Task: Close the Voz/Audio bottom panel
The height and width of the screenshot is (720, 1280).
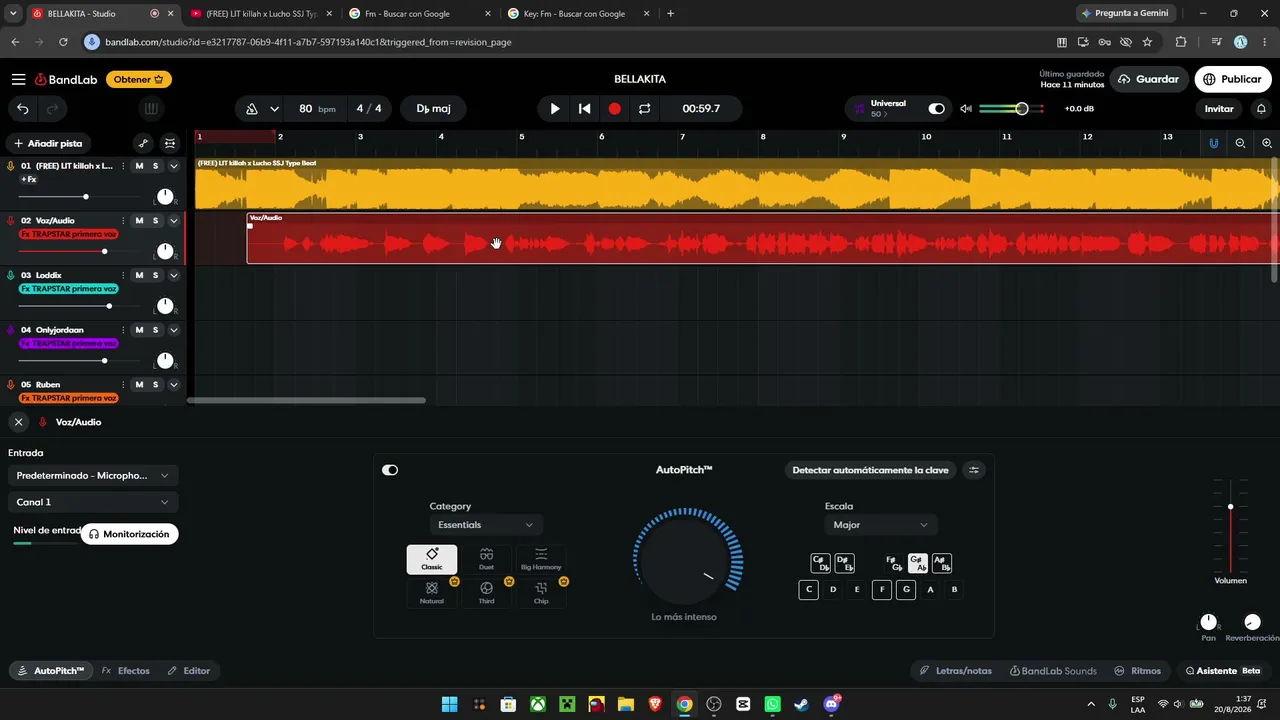Action: [18, 422]
